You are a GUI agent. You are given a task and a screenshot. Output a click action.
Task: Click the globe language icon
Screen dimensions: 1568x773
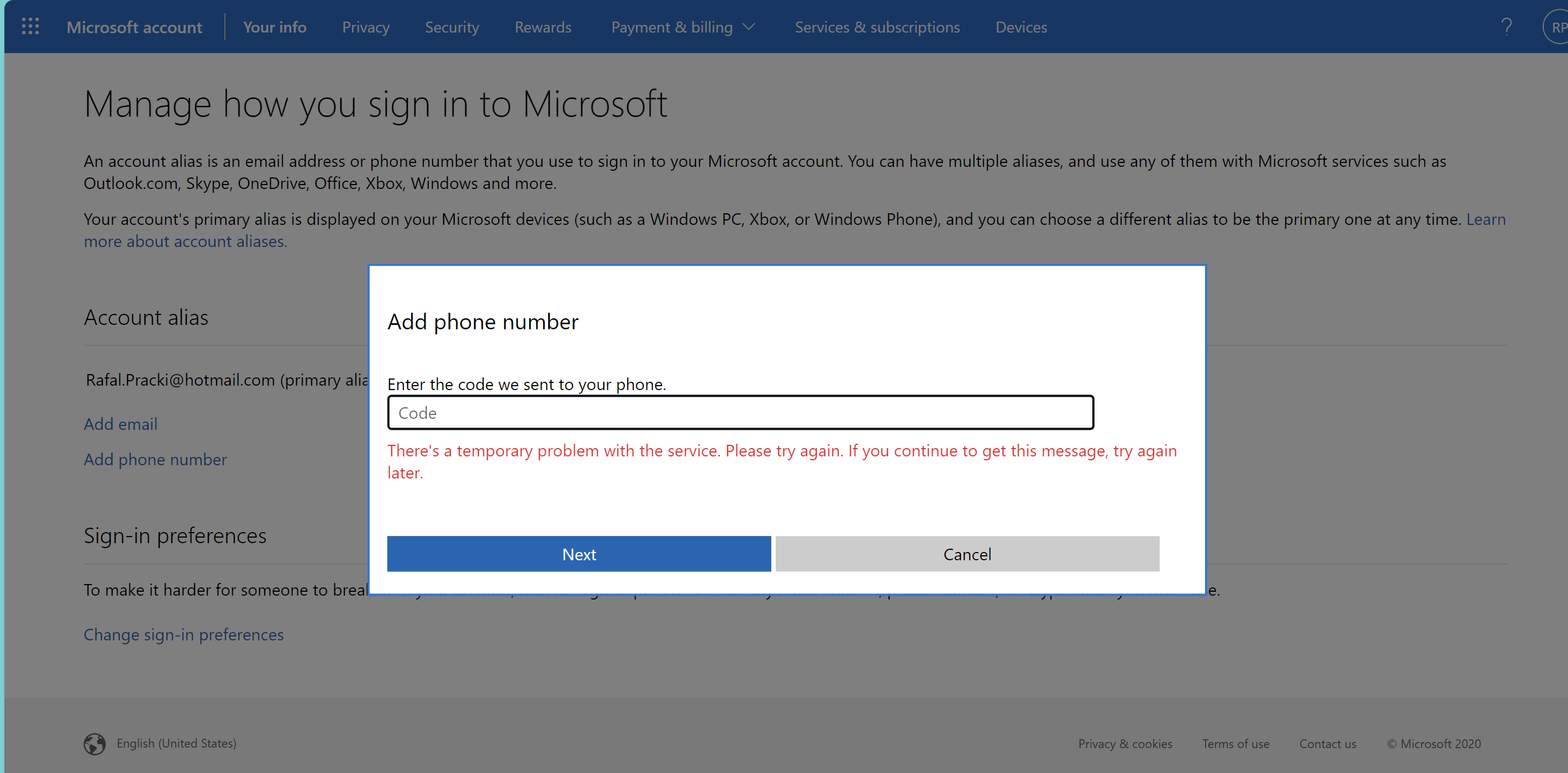(94, 744)
